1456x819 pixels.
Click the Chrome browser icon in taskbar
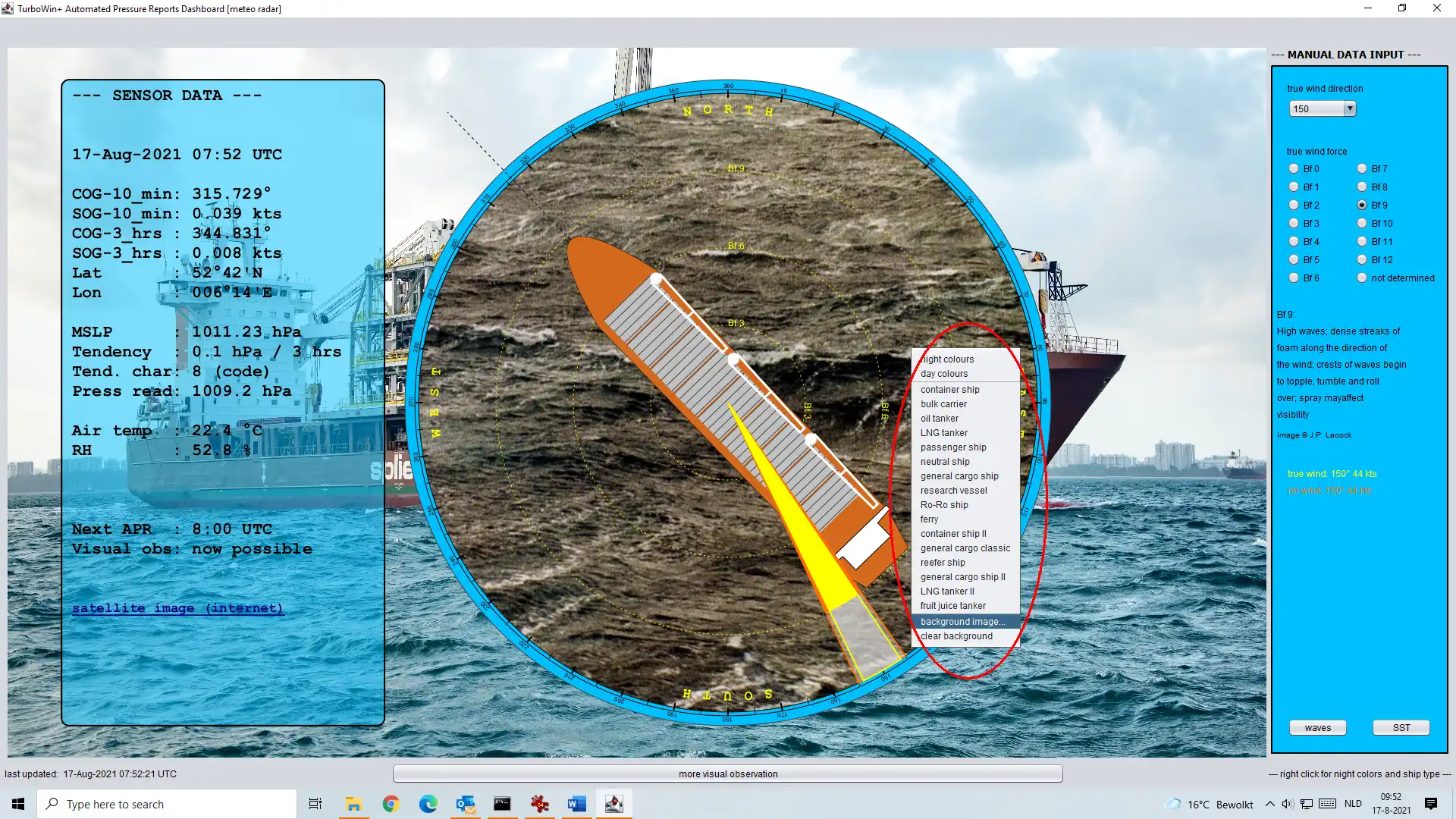pyautogui.click(x=390, y=804)
